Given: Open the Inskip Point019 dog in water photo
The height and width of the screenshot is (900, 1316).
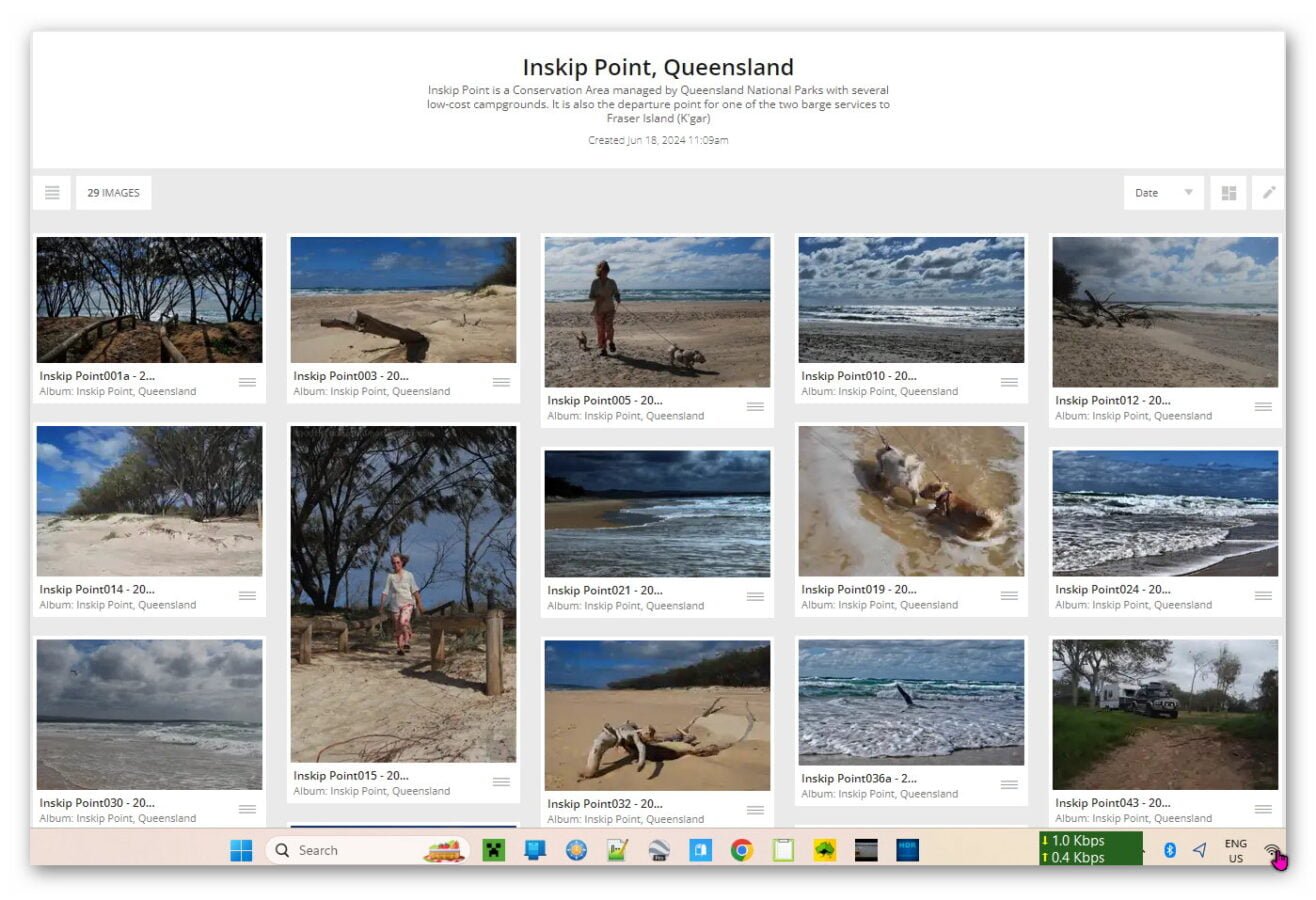Looking at the screenshot, I should [911, 500].
